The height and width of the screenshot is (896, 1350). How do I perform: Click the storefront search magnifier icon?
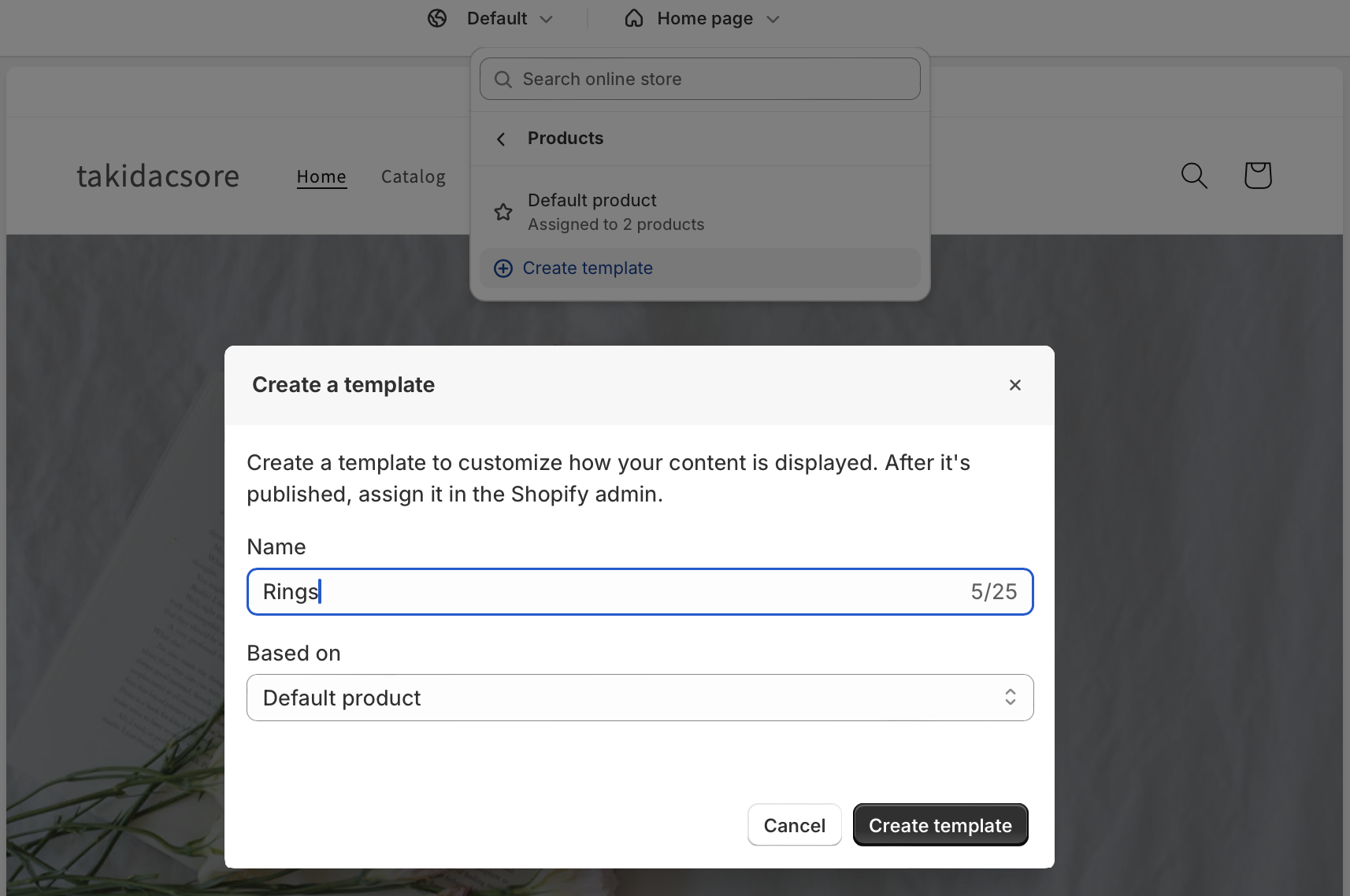(x=1194, y=176)
